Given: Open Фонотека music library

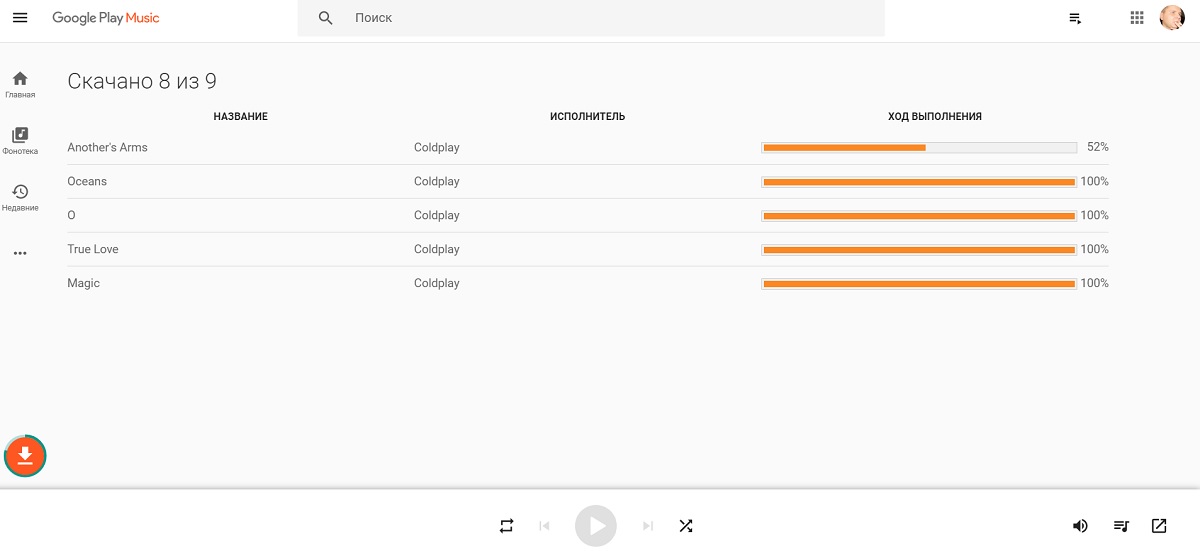Looking at the screenshot, I should (x=20, y=141).
